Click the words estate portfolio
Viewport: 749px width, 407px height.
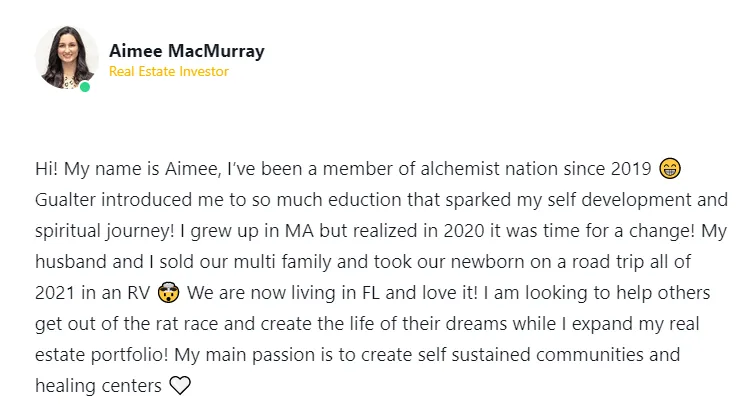tap(99, 355)
